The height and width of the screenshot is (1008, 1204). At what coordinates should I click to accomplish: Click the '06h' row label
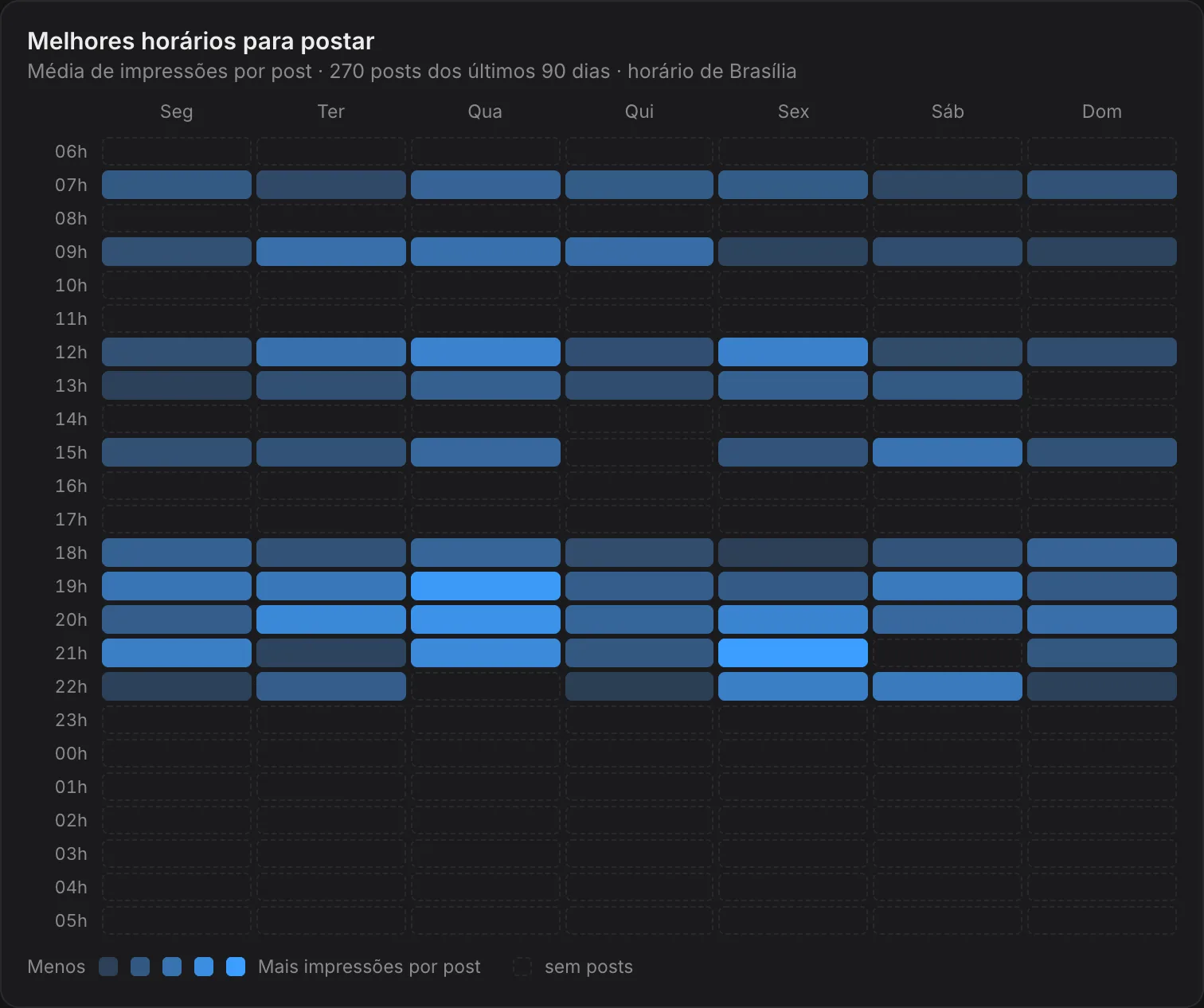(71, 151)
